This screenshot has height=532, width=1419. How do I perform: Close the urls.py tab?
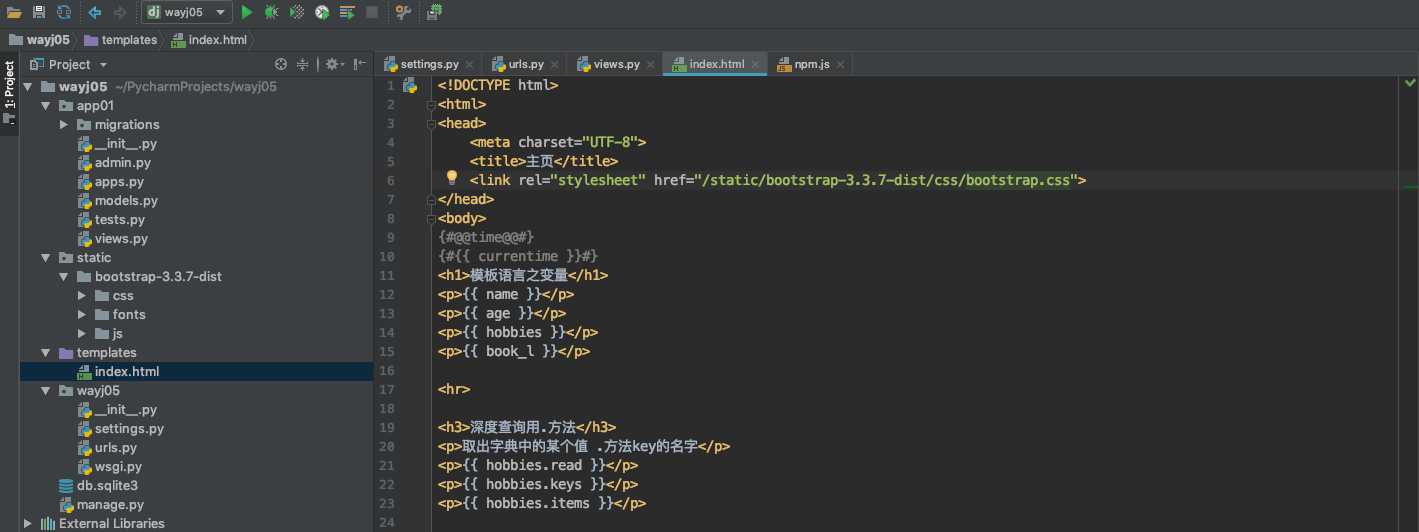pos(555,65)
